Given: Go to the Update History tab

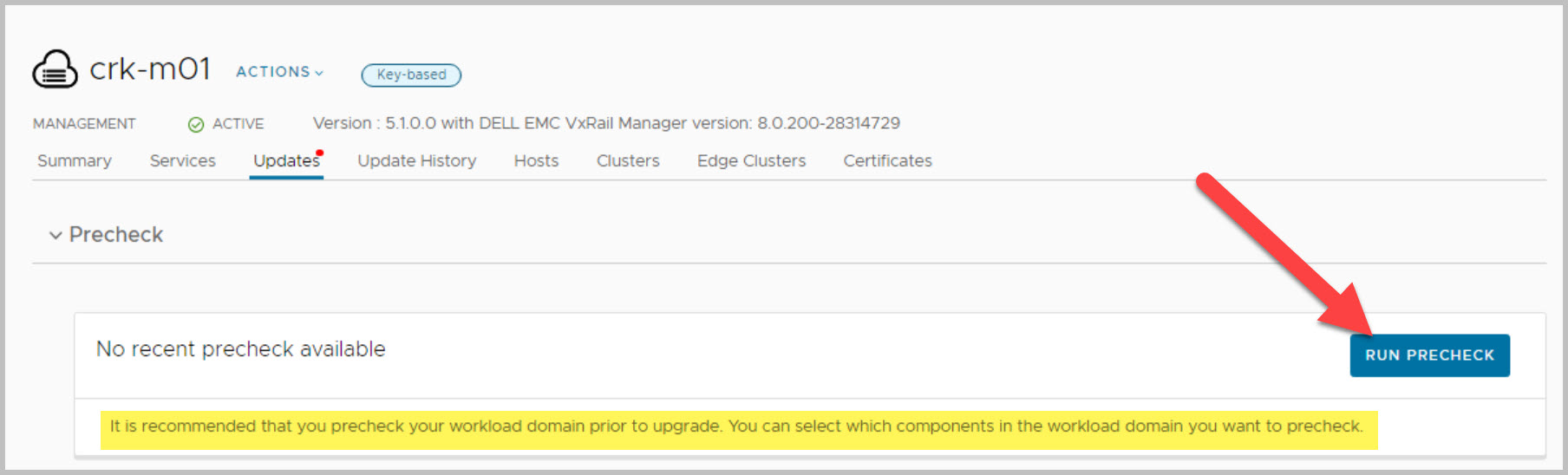Looking at the screenshot, I should [x=416, y=161].
